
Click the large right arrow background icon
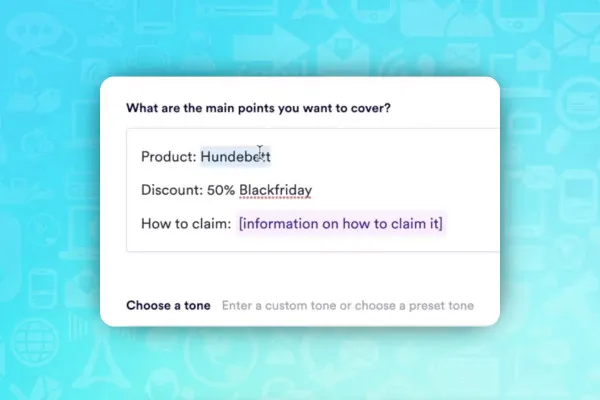coord(271,48)
